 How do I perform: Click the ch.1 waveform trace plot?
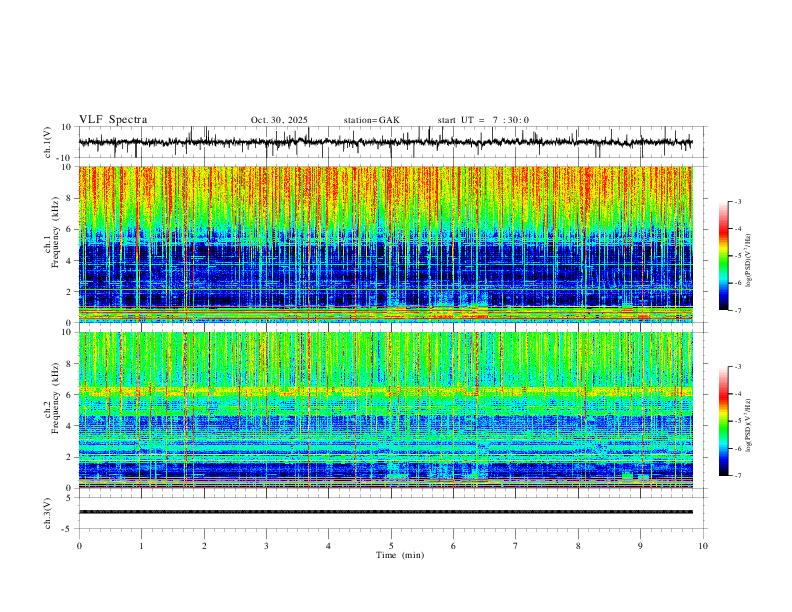(385, 142)
